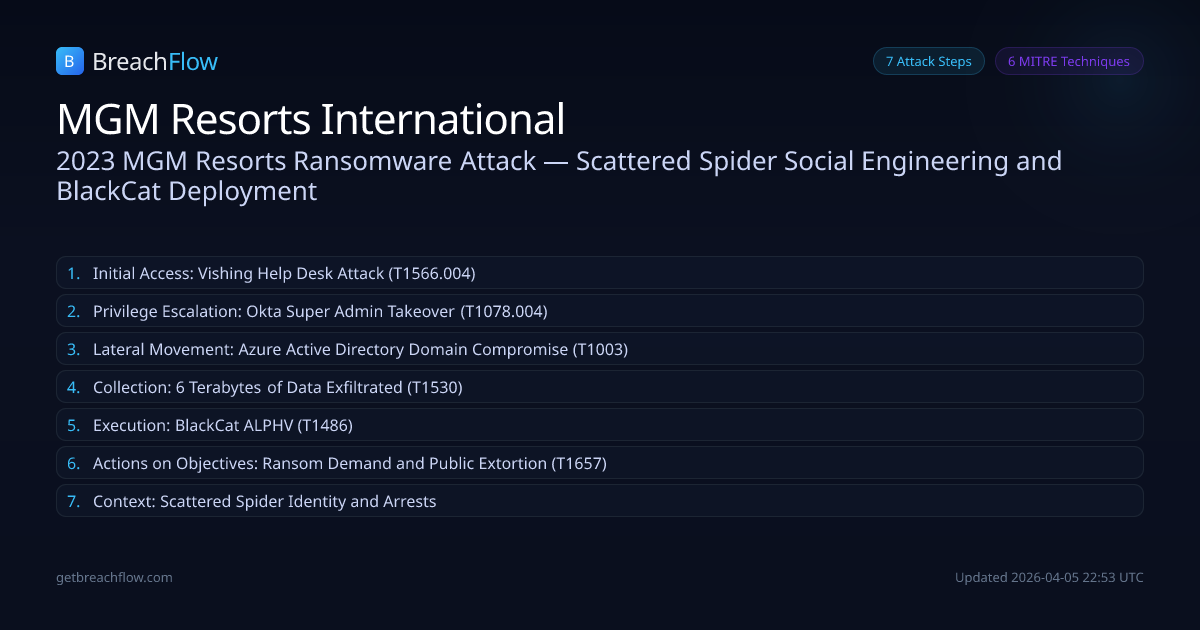Open step 2 Okta Super Admin Takeover
1200x630 pixels.
(x=320, y=311)
